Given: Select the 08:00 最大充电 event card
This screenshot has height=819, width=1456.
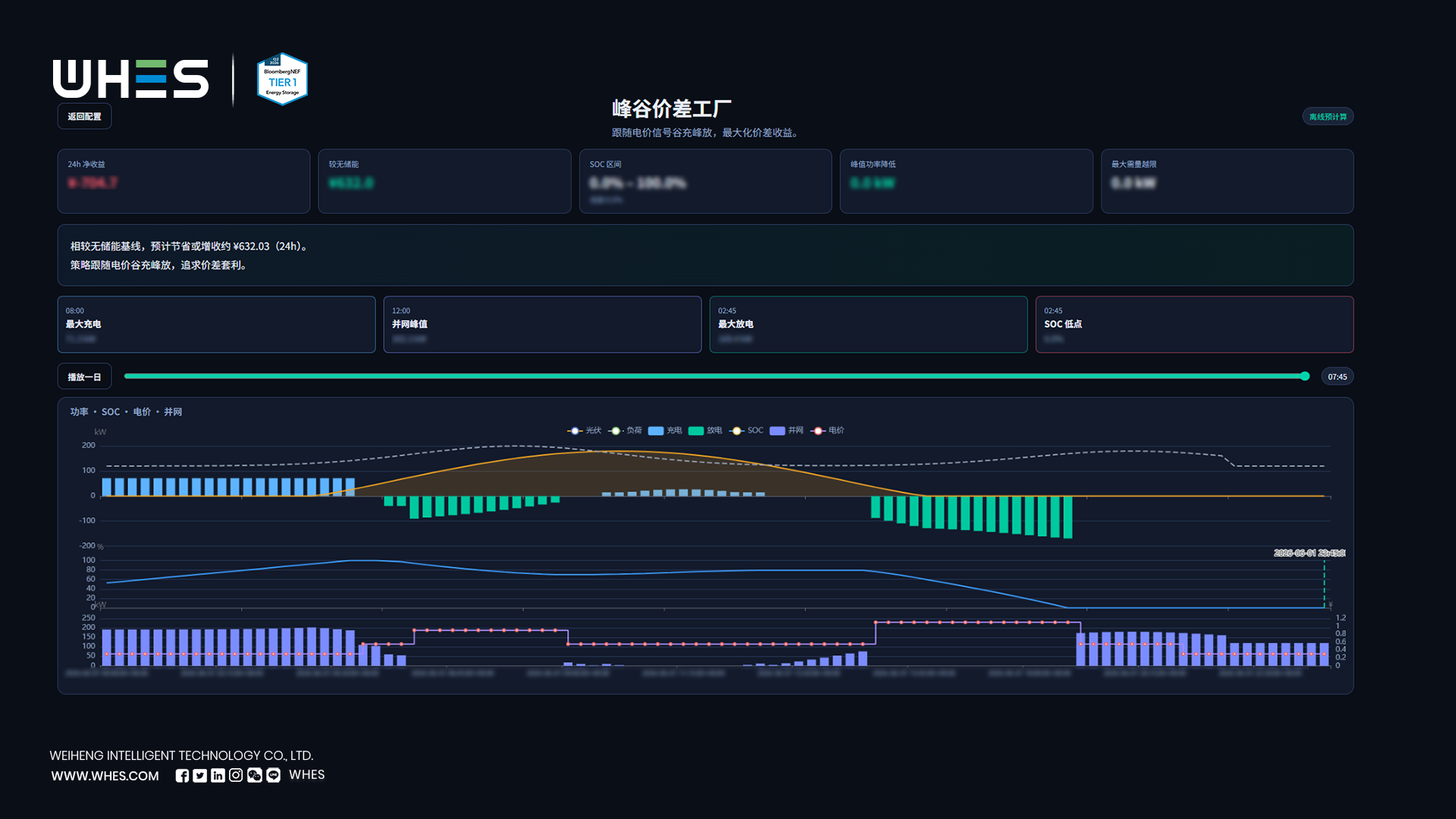Looking at the screenshot, I should click(x=216, y=324).
